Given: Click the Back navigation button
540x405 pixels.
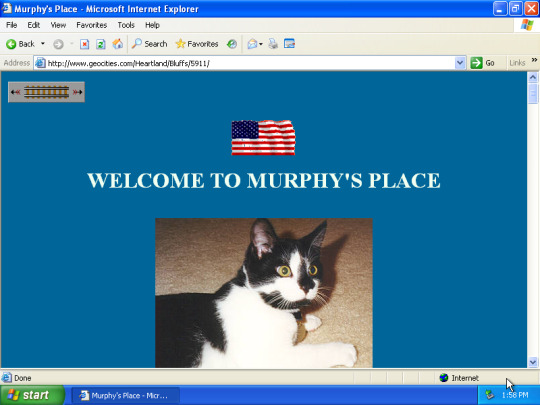Looking at the screenshot, I should 20,44.
